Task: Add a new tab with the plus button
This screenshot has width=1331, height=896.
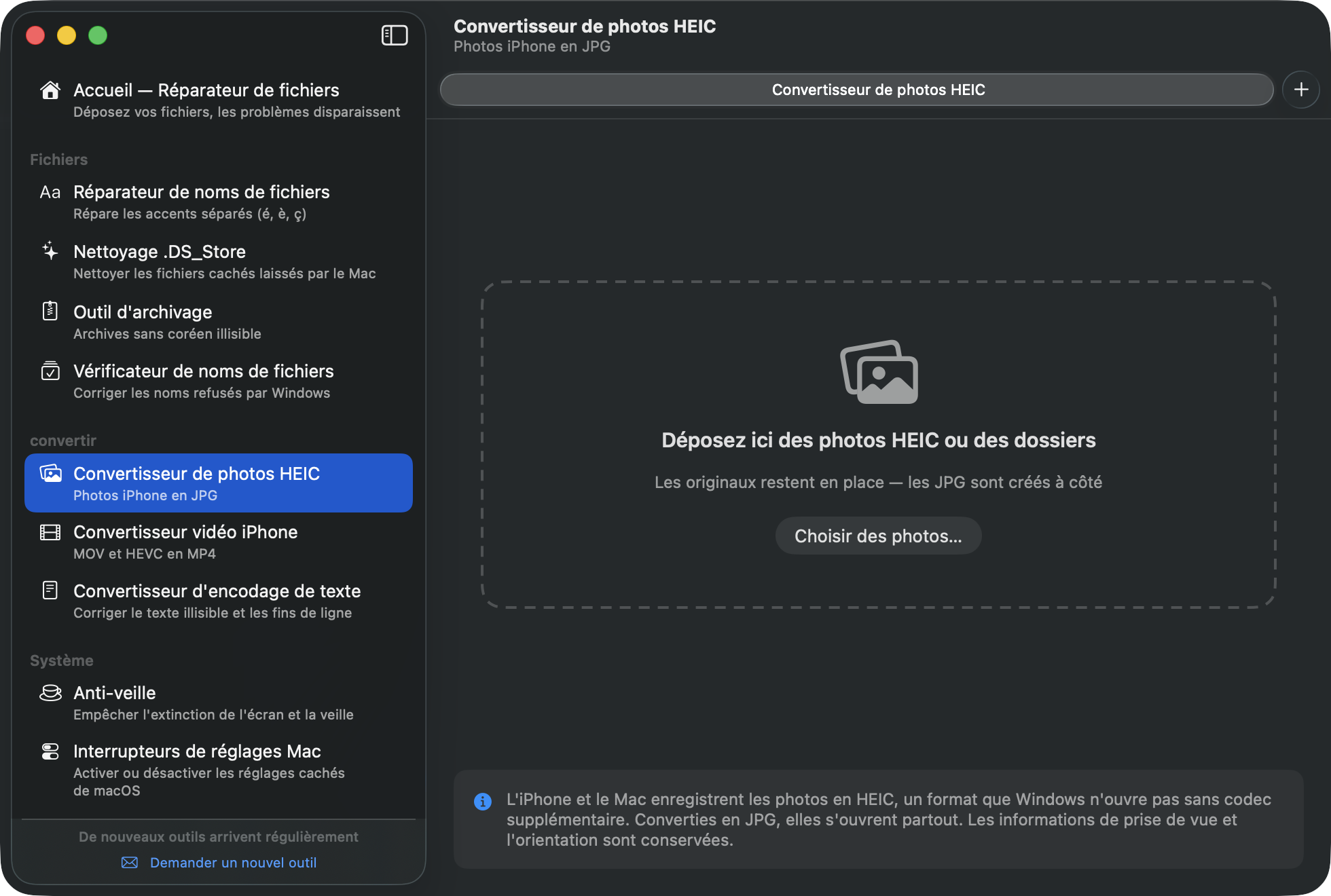Action: click(x=1301, y=90)
